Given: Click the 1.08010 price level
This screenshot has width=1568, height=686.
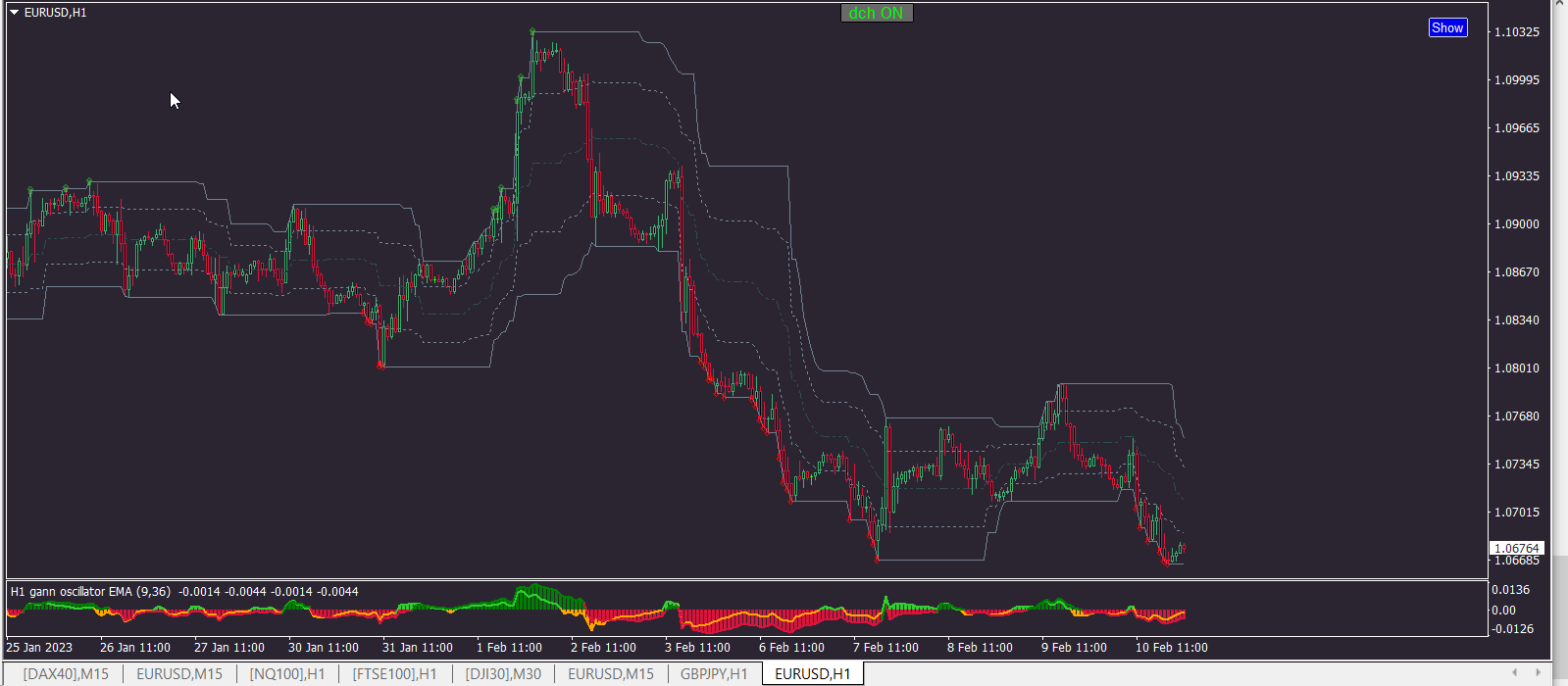Looking at the screenshot, I should pos(1517,368).
